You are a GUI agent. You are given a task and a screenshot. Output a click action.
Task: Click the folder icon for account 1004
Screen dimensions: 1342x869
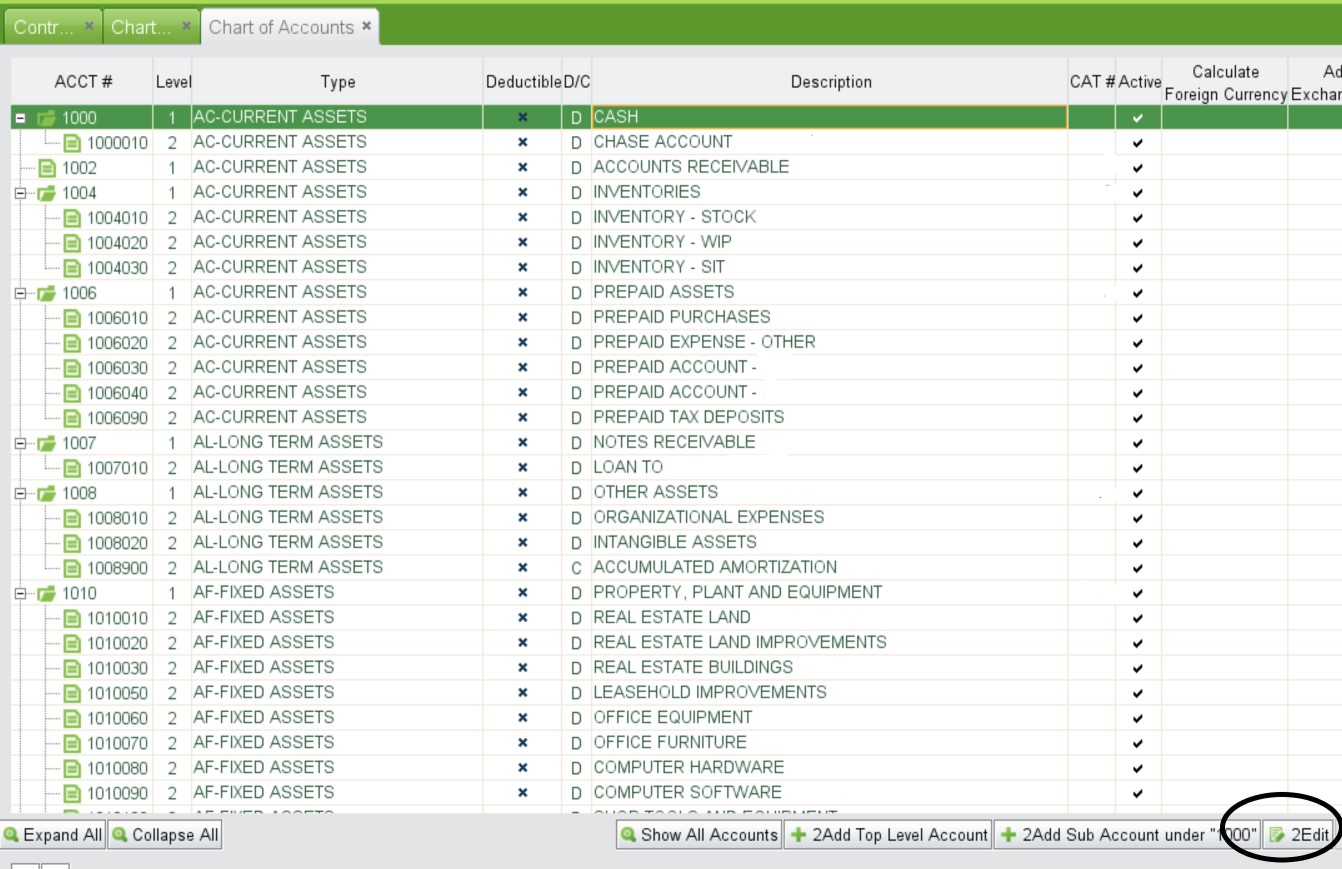pyautogui.click(x=47, y=193)
